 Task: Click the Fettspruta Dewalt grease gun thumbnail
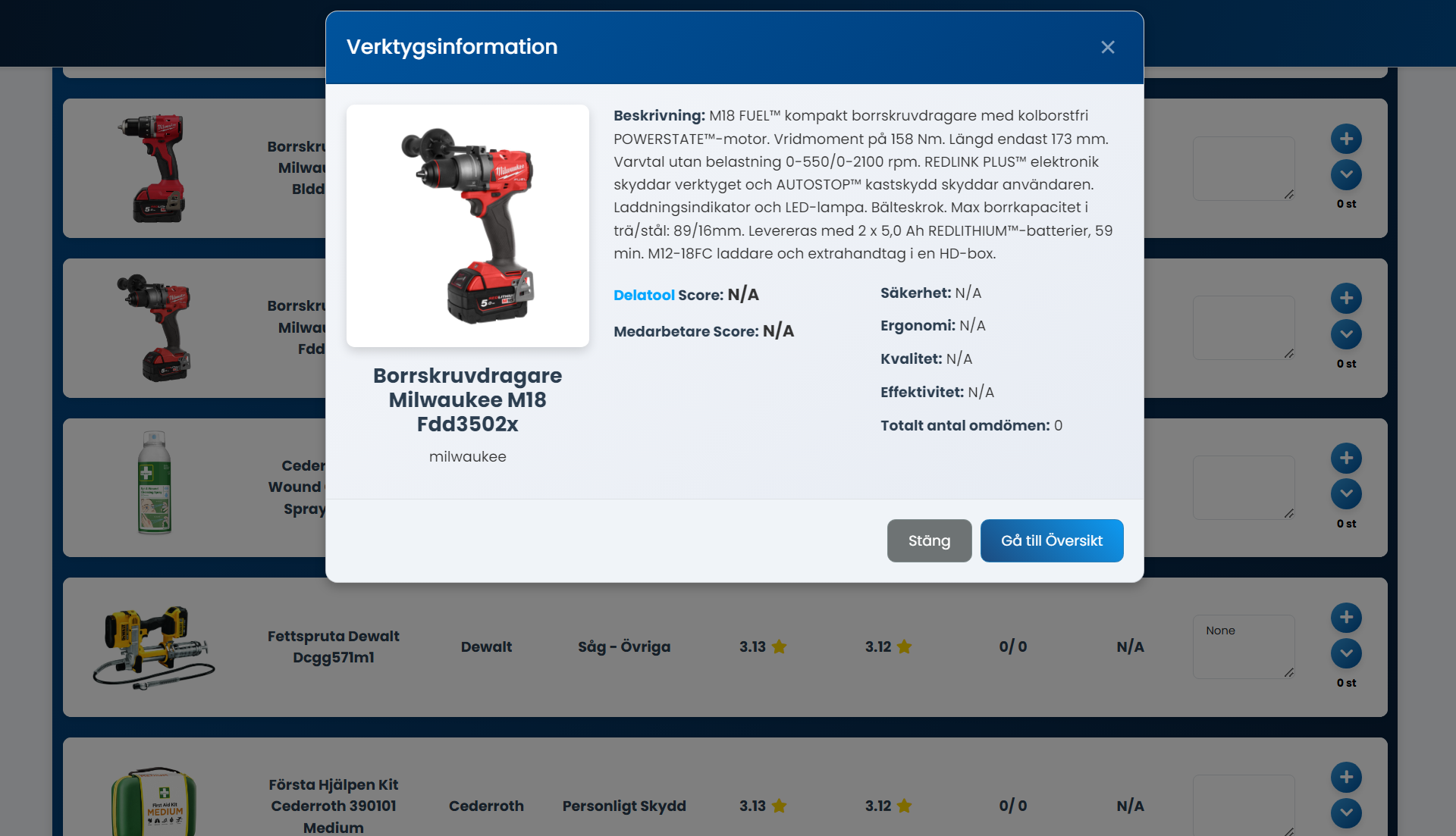point(154,647)
